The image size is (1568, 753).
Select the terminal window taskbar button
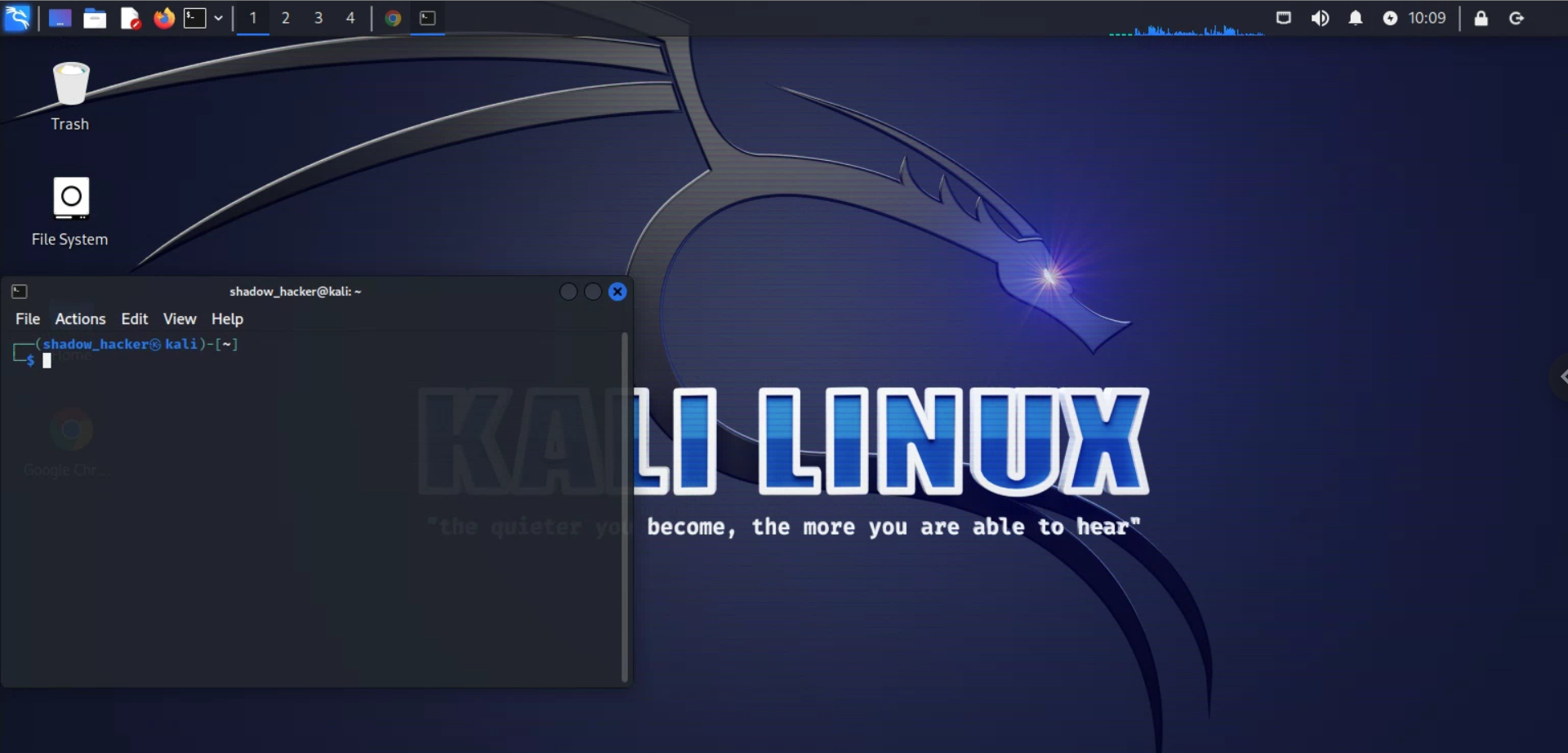[x=428, y=18]
